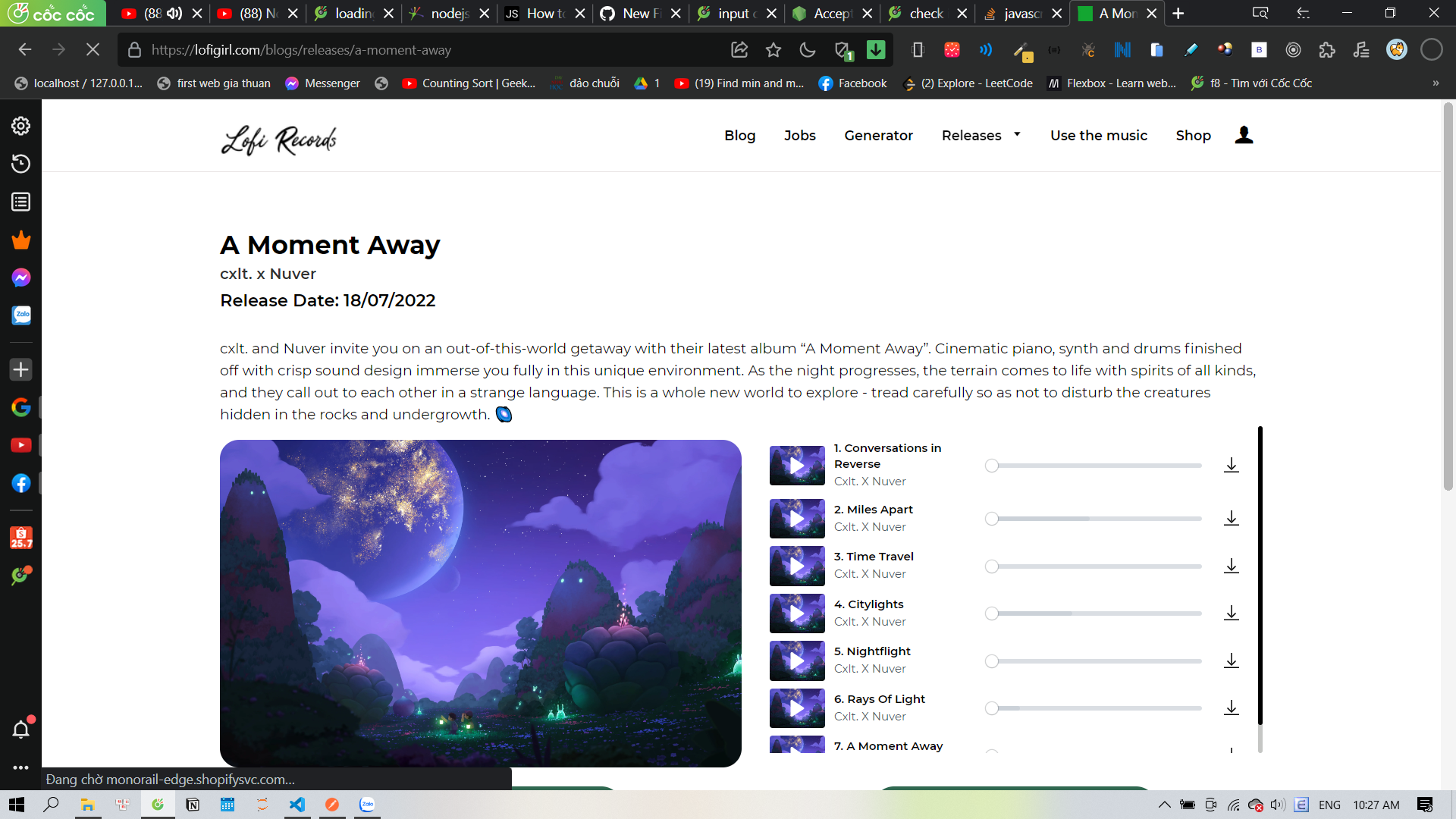Image resolution: width=1456 pixels, height=819 pixels.
Task: Mute the playing YouTube tab
Action: [175, 14]
